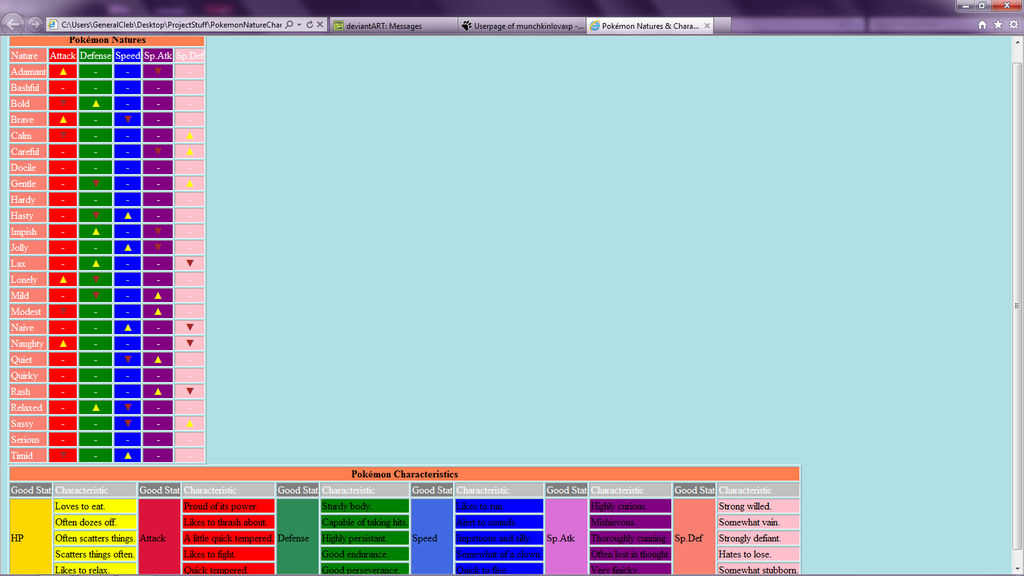
Task: Click the 'Modest' nature row label
Action: 28,312
